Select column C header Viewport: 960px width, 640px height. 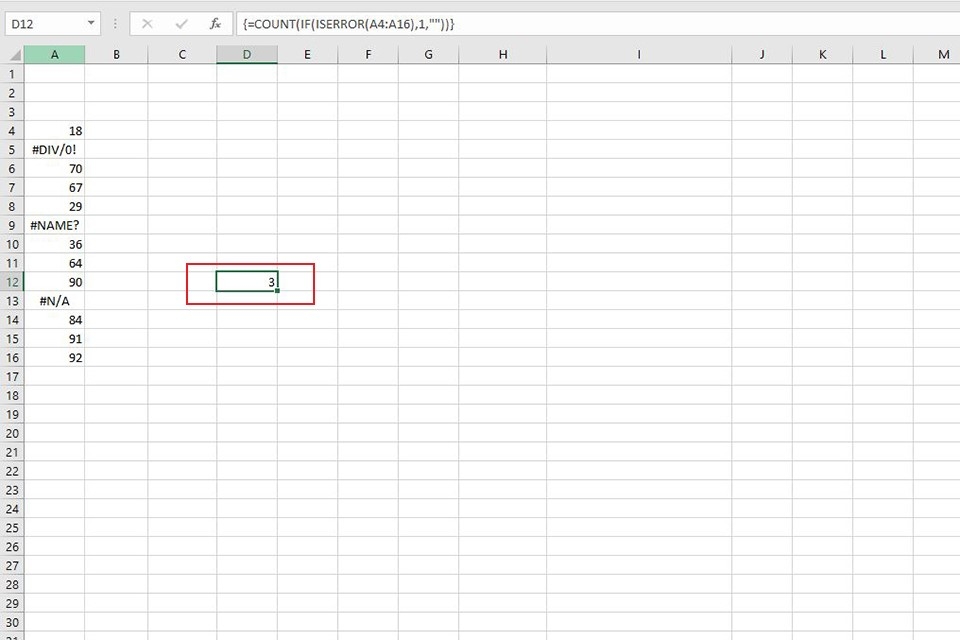[x=182, y=55]
